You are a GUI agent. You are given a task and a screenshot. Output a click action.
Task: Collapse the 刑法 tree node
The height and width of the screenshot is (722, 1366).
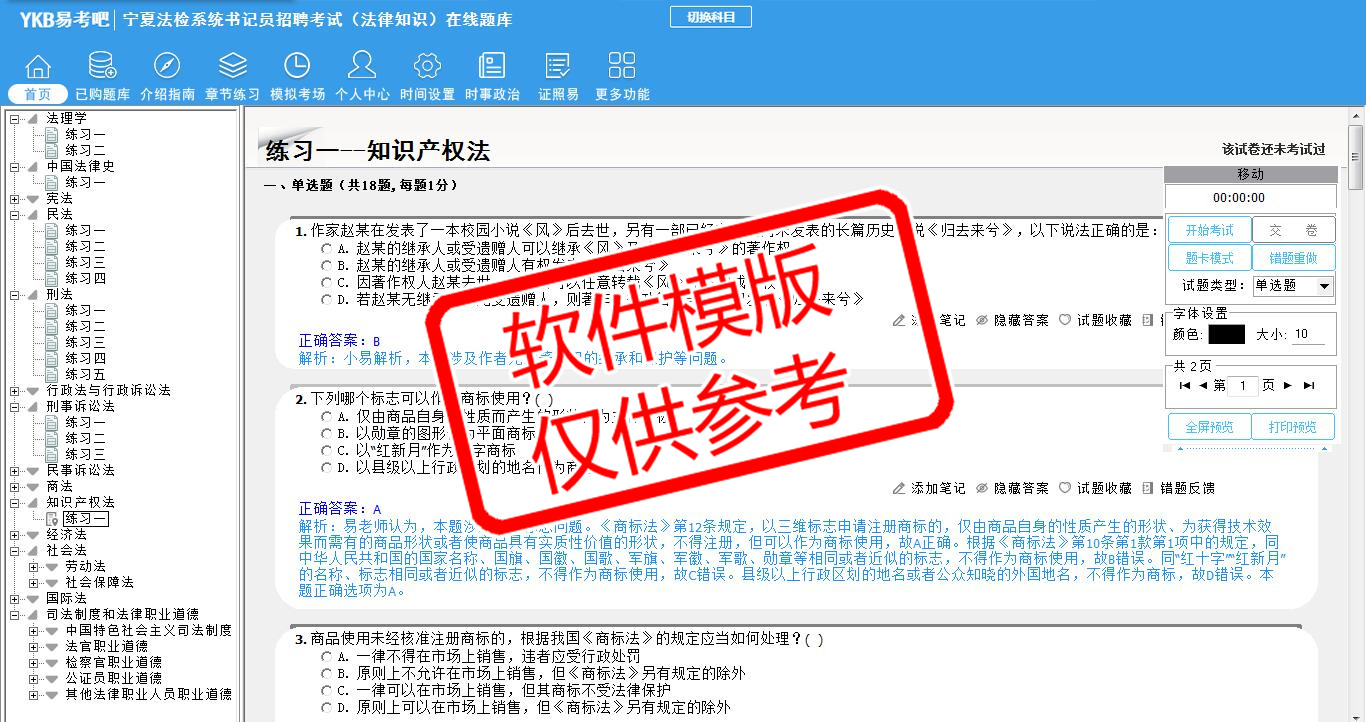click(15, 295)
